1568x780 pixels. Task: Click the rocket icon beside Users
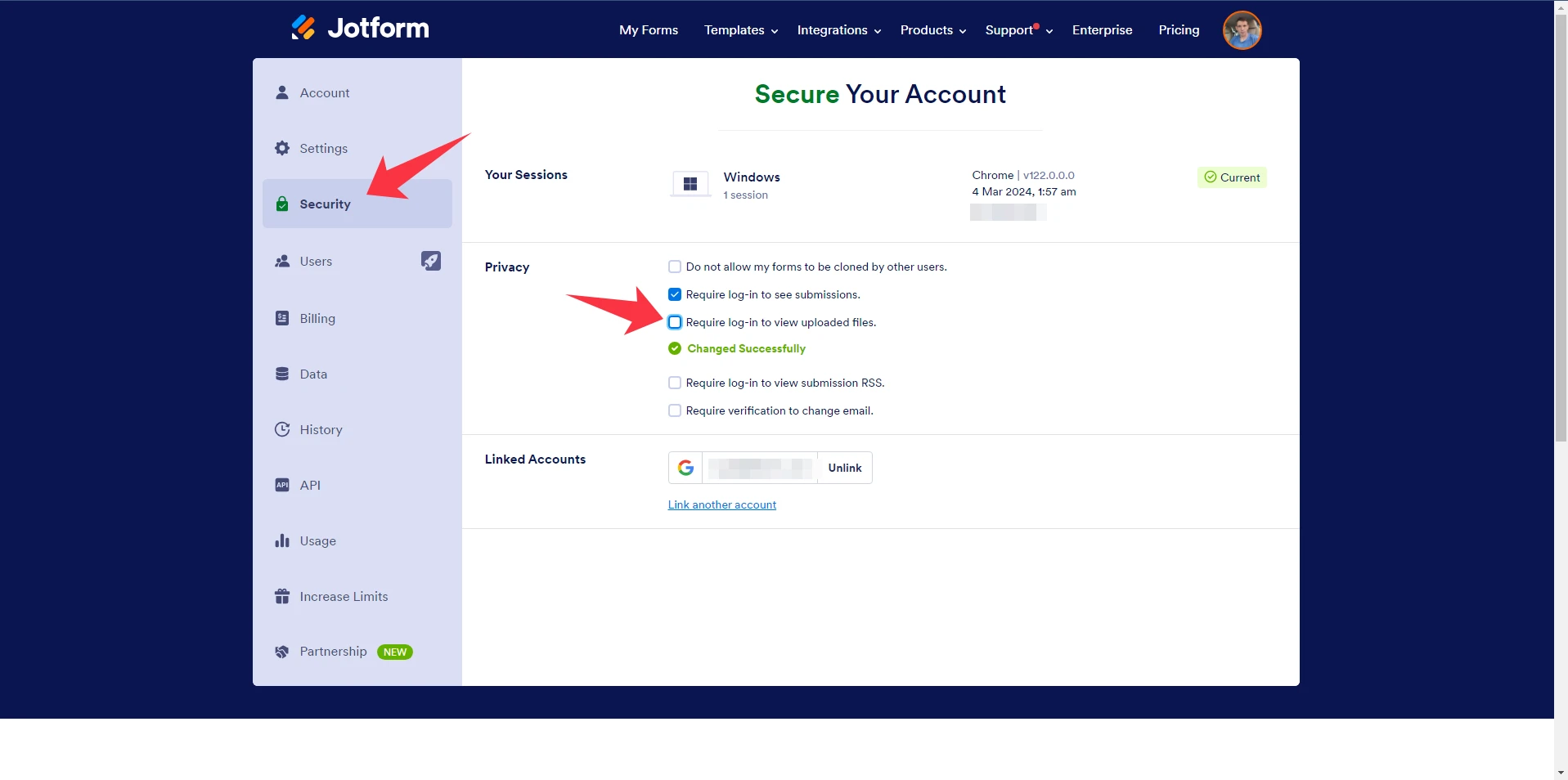click(430, 261)
